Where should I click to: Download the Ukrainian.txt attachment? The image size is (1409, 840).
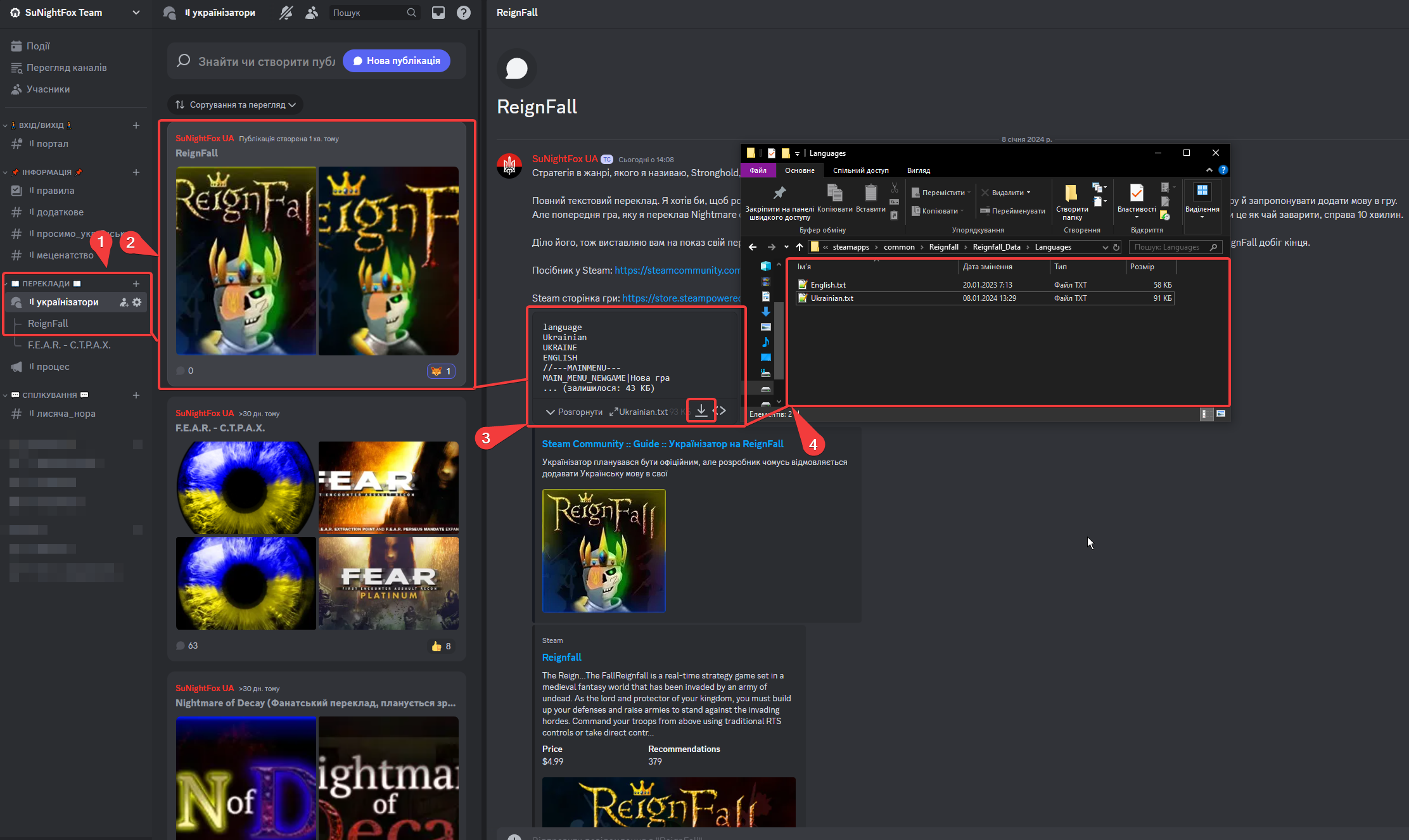click(x=701, y=410)
